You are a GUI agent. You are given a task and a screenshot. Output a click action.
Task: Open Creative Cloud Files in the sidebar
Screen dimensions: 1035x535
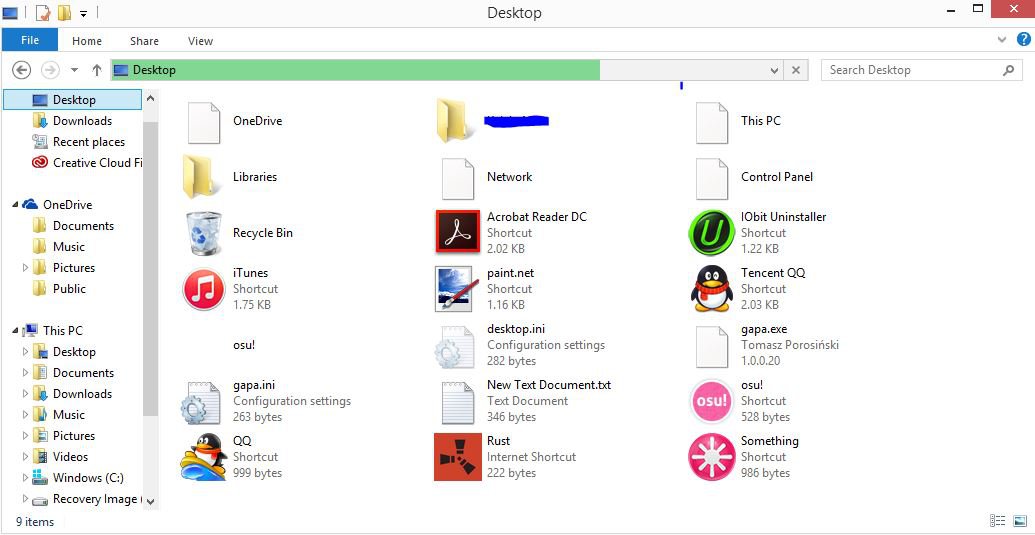tap(86, 163)
